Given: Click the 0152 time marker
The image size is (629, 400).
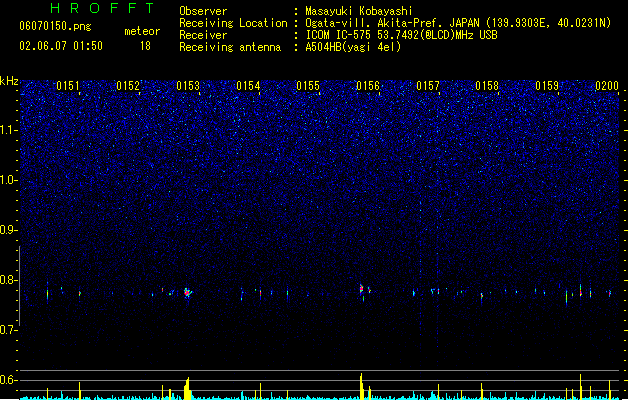Looking at the screenshot, I should [128, 86].
